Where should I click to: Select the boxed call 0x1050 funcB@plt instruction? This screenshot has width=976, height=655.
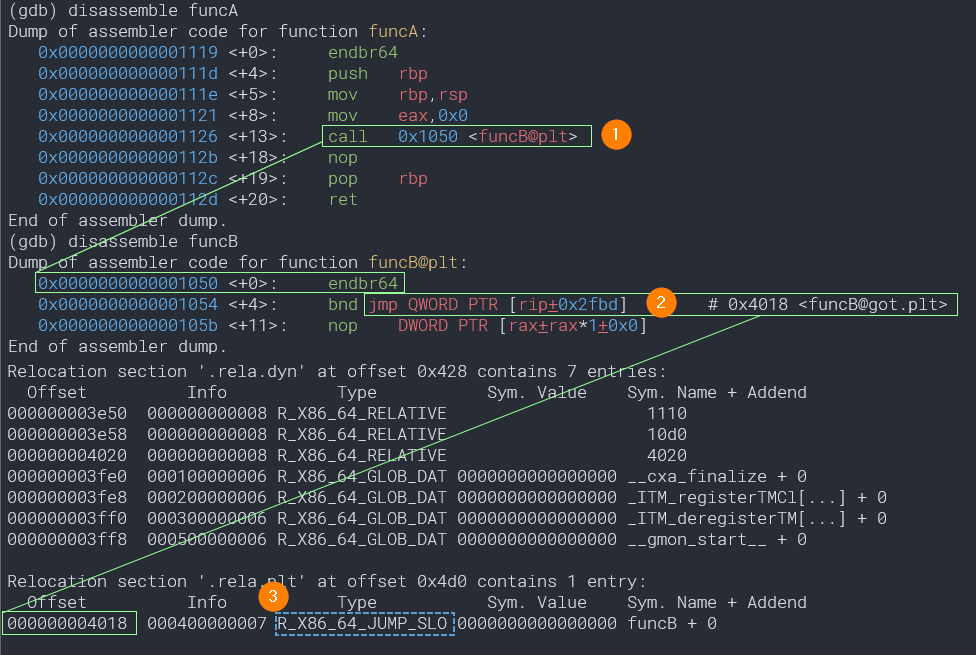click(x=457, y=136)
